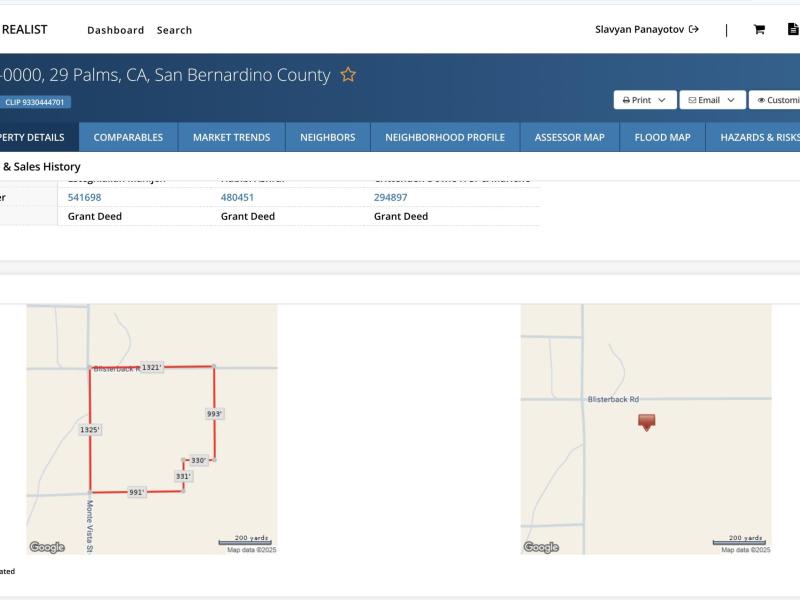Viewport: 800px width, 600px height.
Task: Click the document icon in top bar
Action: [x=788, y=30]
